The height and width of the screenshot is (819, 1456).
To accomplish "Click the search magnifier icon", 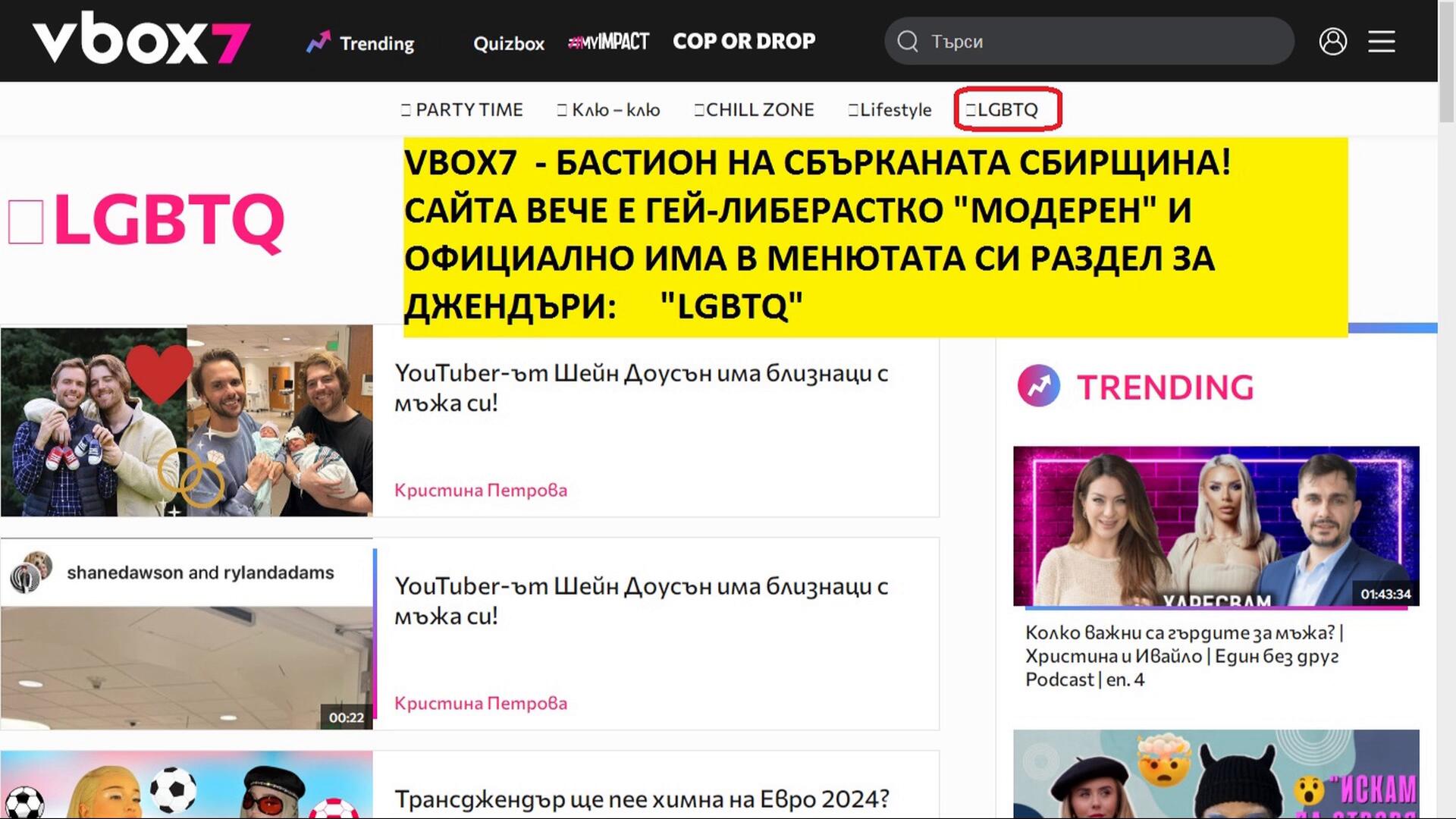I will point(908,41).
